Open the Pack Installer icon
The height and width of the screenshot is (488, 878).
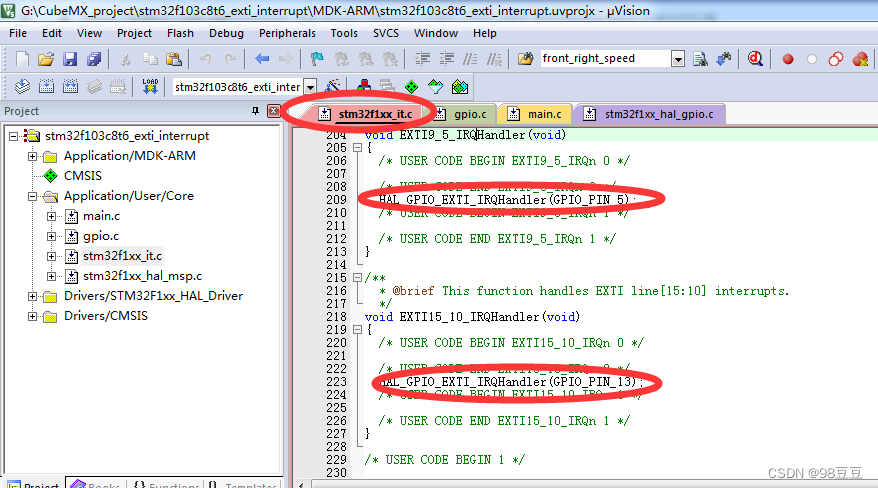(460, 87)
